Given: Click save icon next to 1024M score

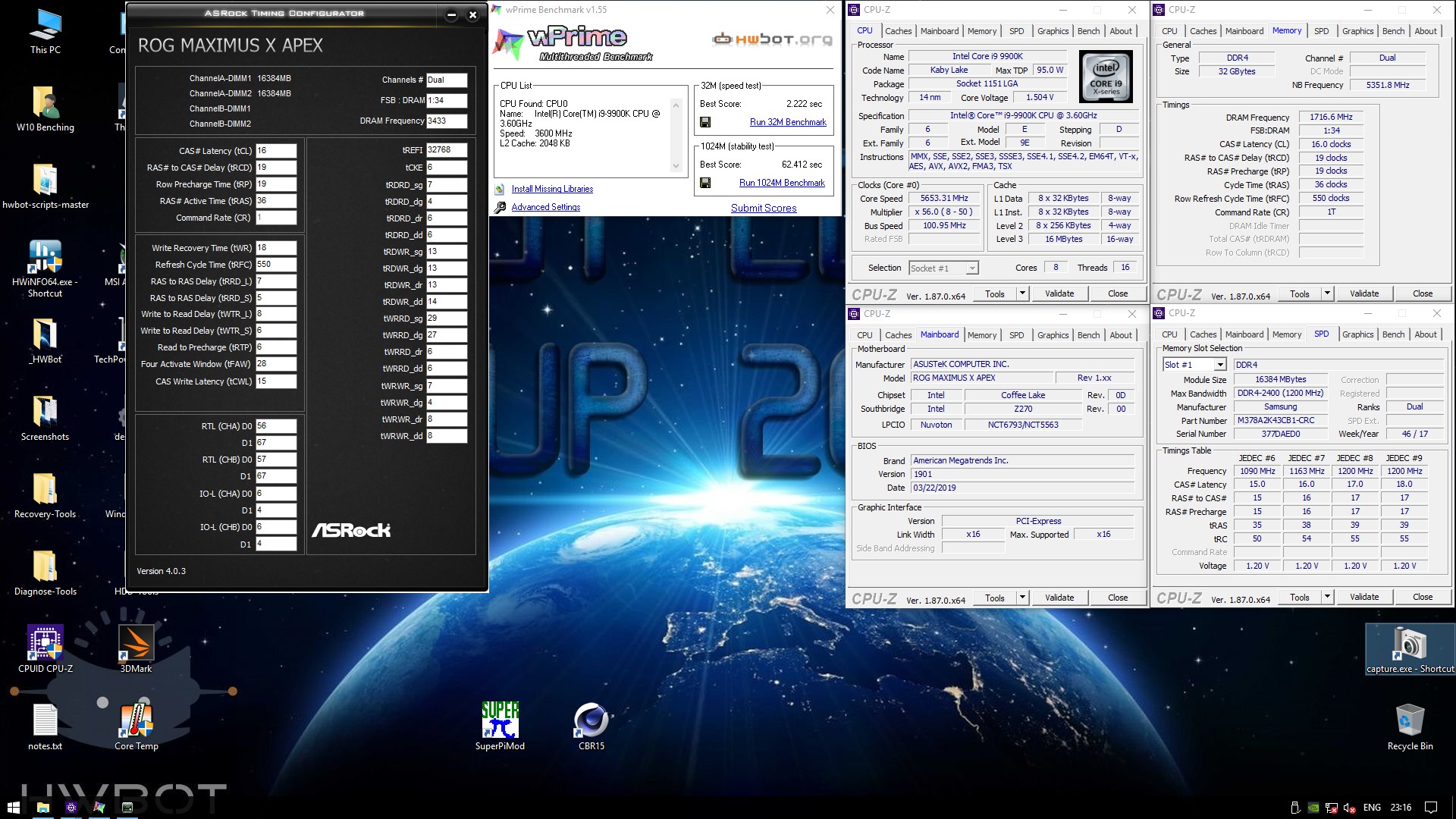Looking at the screenshot, I should (705, 183).
